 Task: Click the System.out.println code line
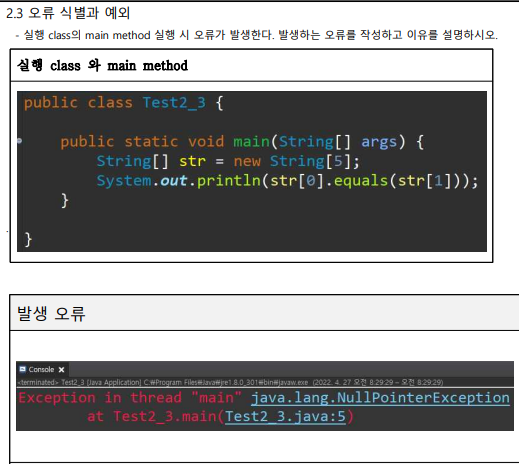point(287,181)
